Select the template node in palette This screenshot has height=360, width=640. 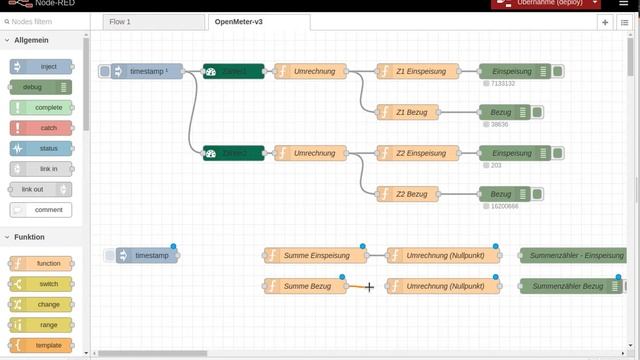(x=41, y=345)
